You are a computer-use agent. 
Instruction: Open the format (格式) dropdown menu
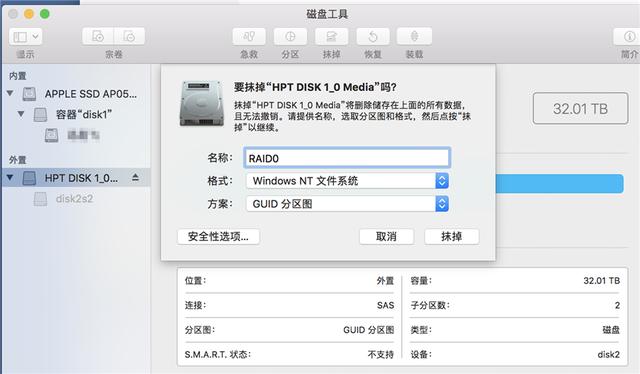[x=347, y=181]
